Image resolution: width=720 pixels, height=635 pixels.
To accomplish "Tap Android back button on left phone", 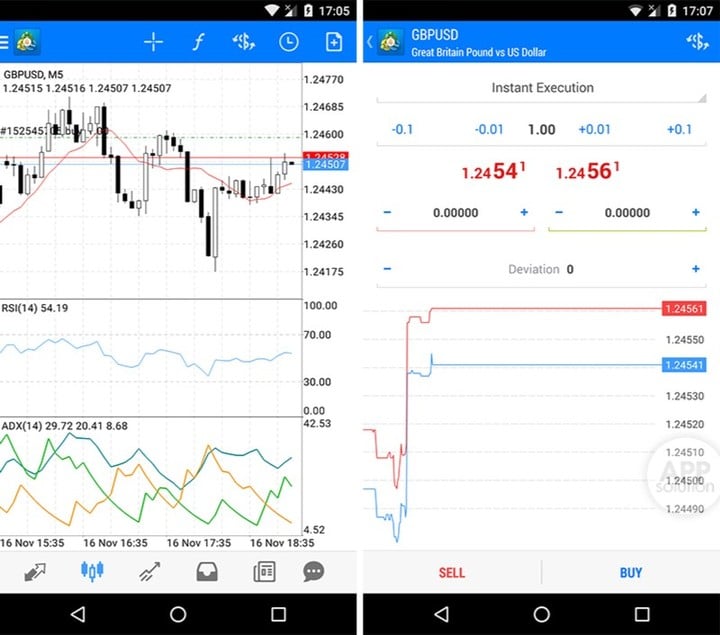I will point(78,614).
